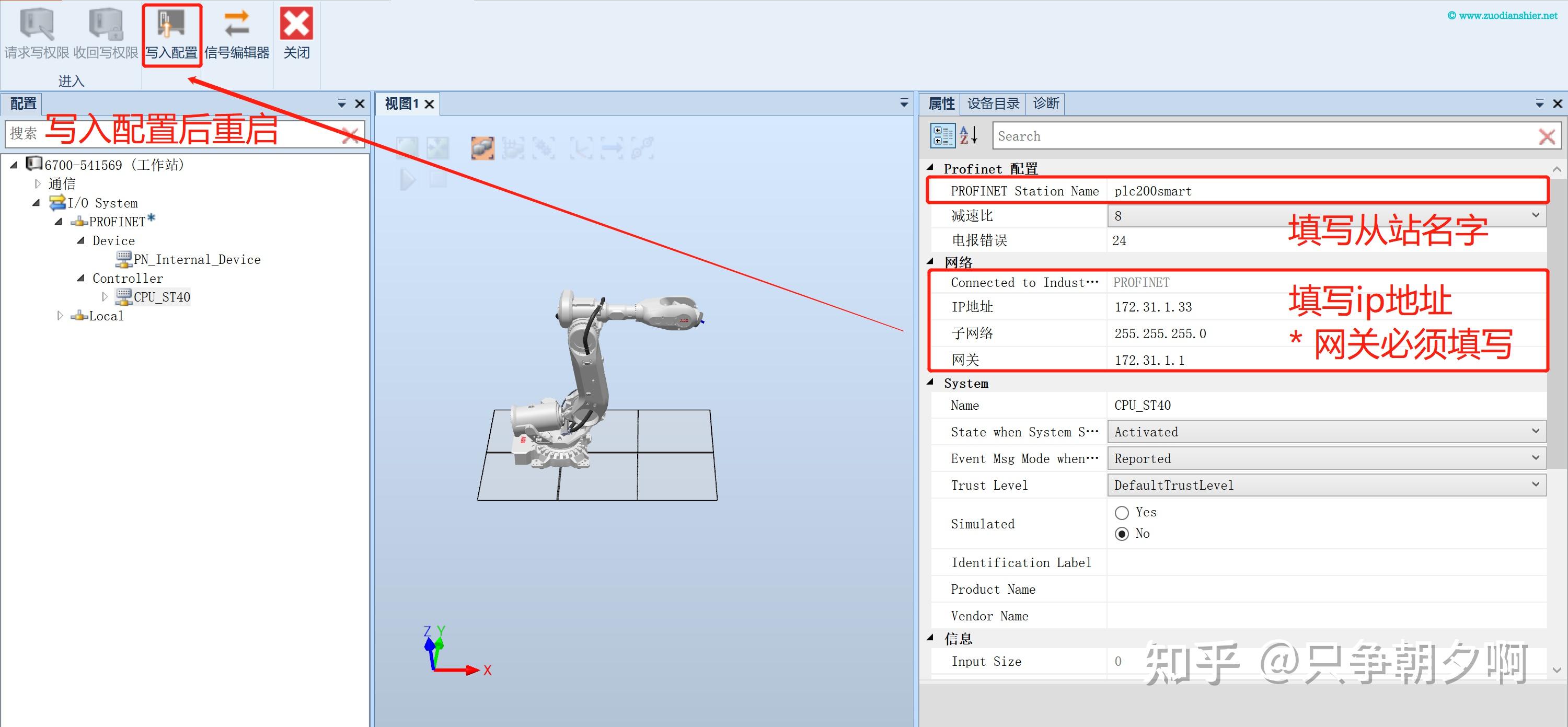Toggle the 减速比 value selector open
1568x727 pixels.
(x=1536, y=215)
